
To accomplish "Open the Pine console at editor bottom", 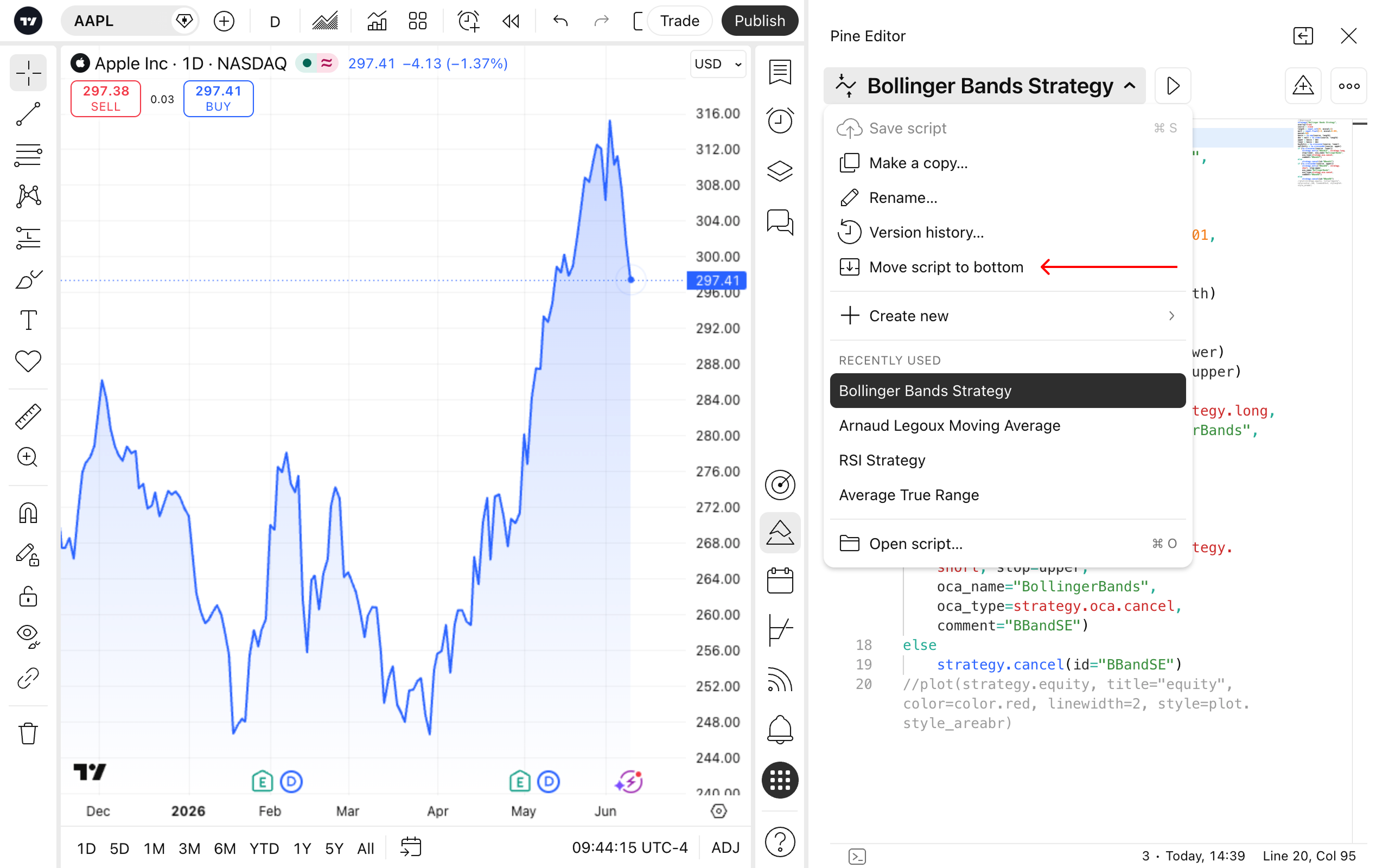I will [857, 857].
